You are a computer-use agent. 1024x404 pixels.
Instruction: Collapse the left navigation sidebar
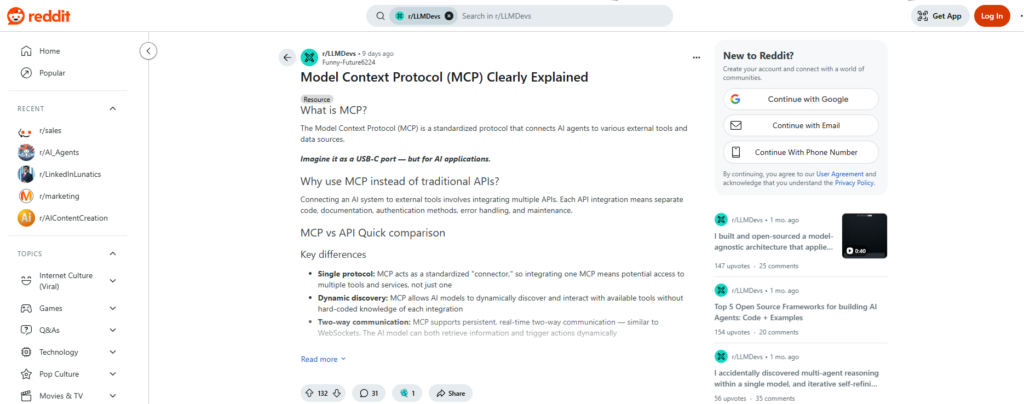[148, 50]
